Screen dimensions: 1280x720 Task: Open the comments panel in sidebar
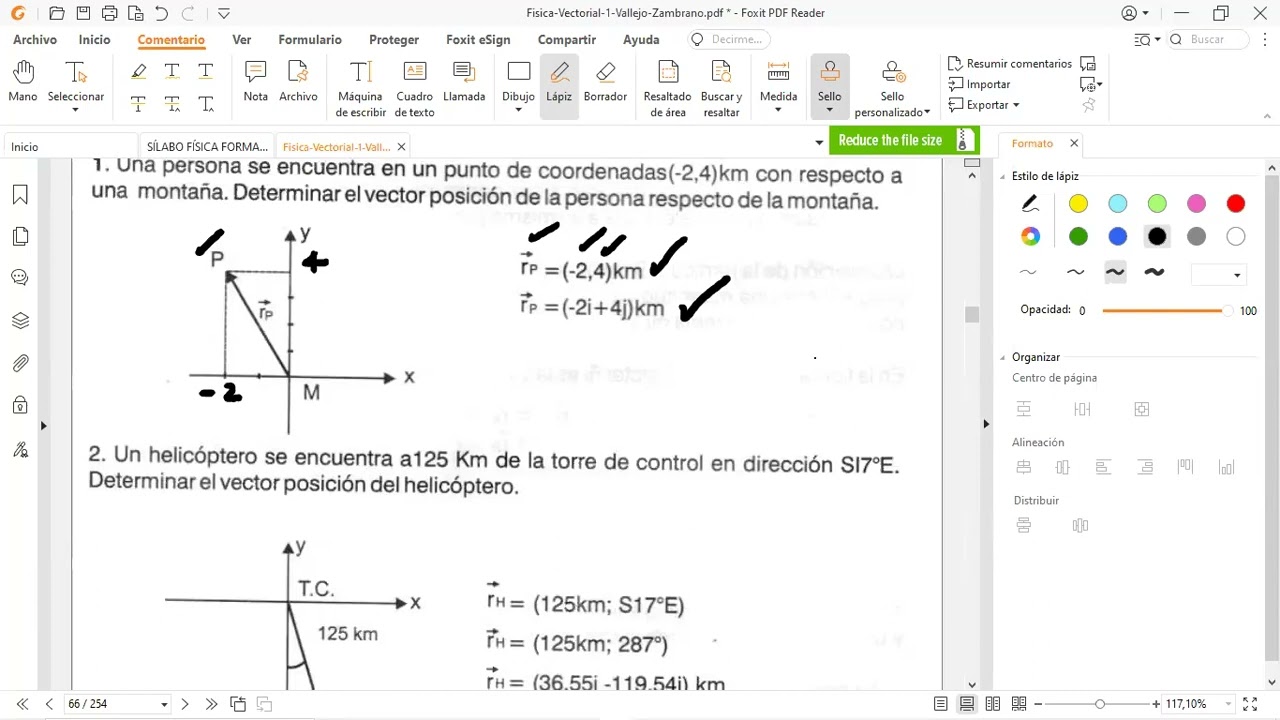(x=20, y=278)
